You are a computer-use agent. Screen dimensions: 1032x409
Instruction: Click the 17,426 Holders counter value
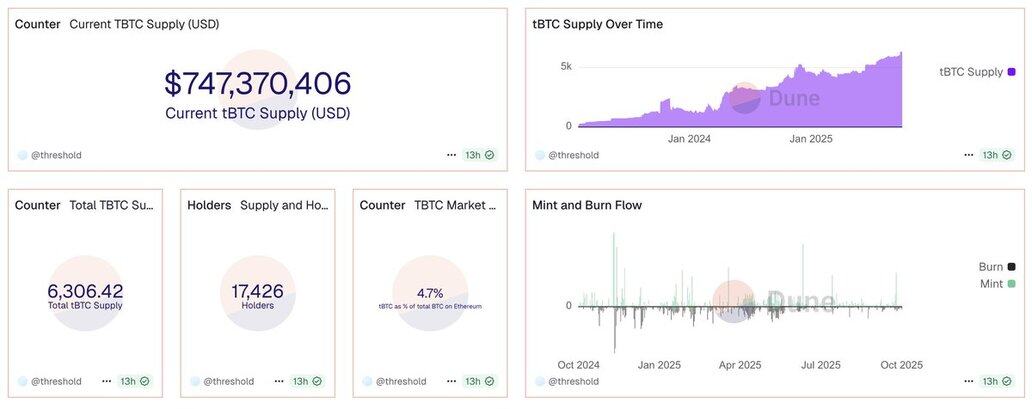coord(257,291)
